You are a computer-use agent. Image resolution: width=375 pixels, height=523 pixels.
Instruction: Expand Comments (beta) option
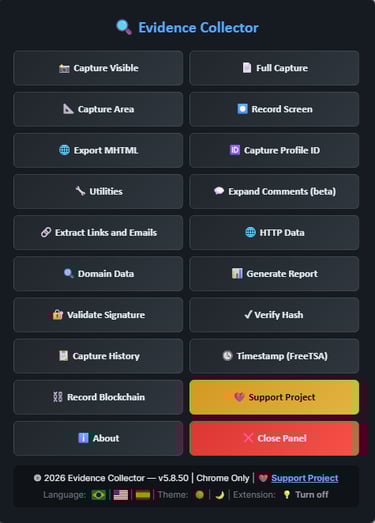click(x=274, y=191)
